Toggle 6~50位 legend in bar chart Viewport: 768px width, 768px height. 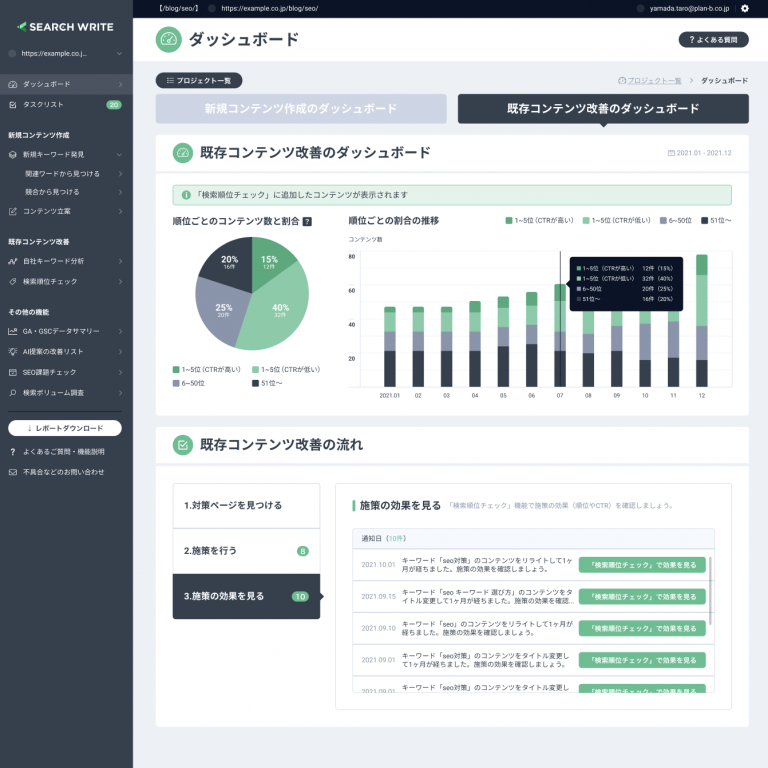(x=676, y=221)
